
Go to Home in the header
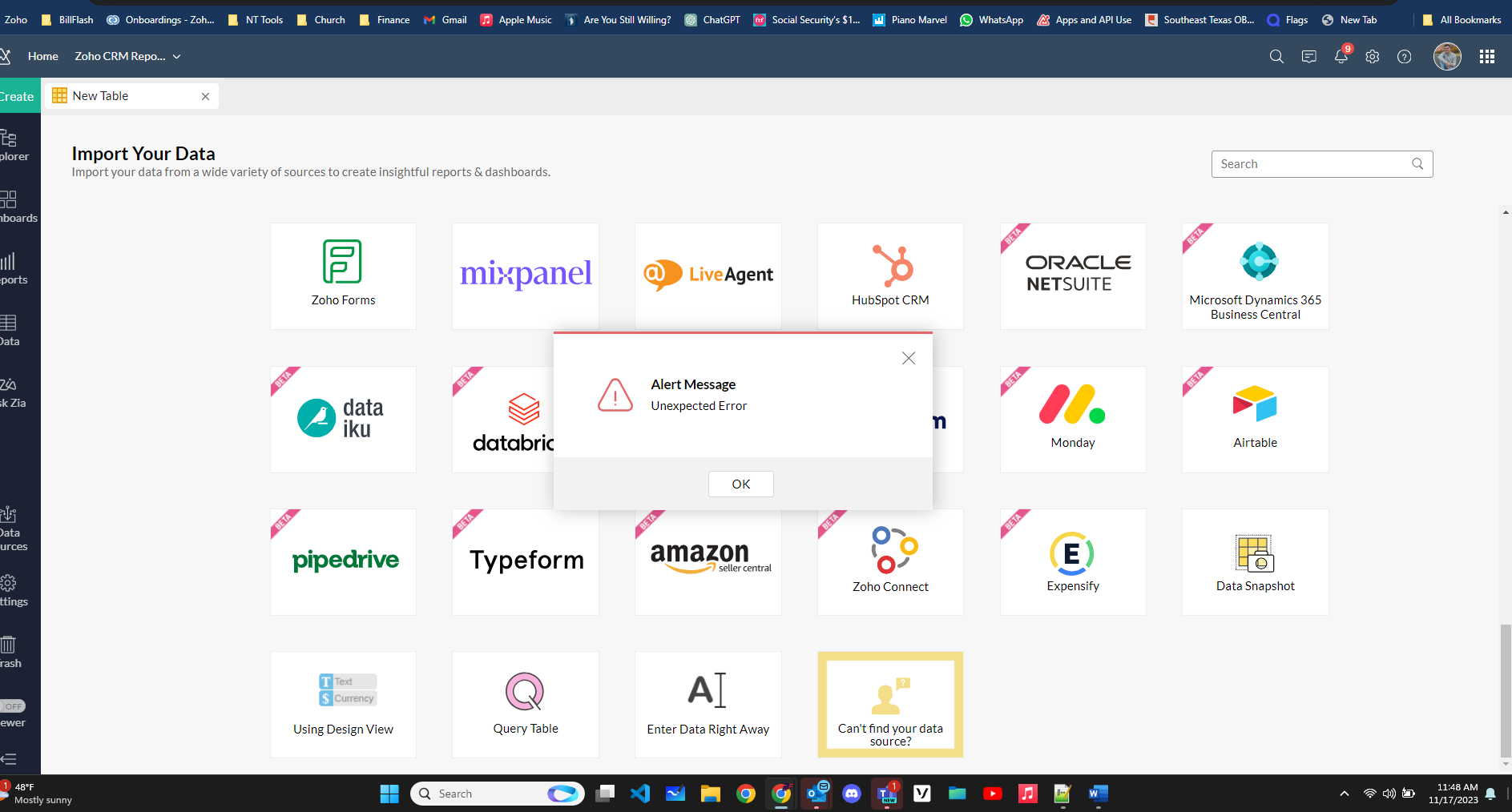coord(42,56)
